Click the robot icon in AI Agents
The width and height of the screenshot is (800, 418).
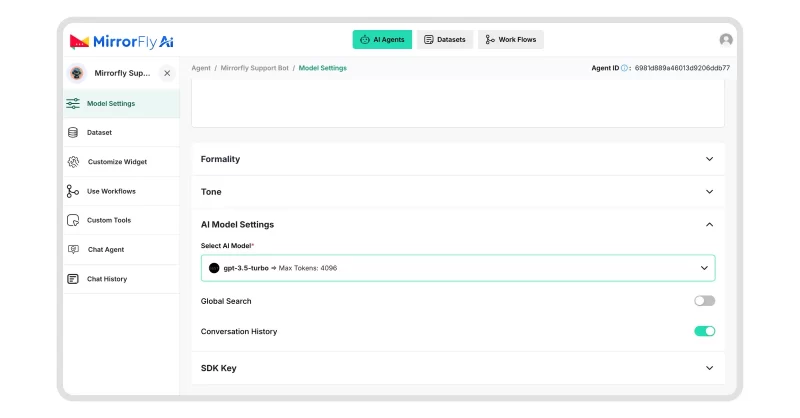coord(365,40)
